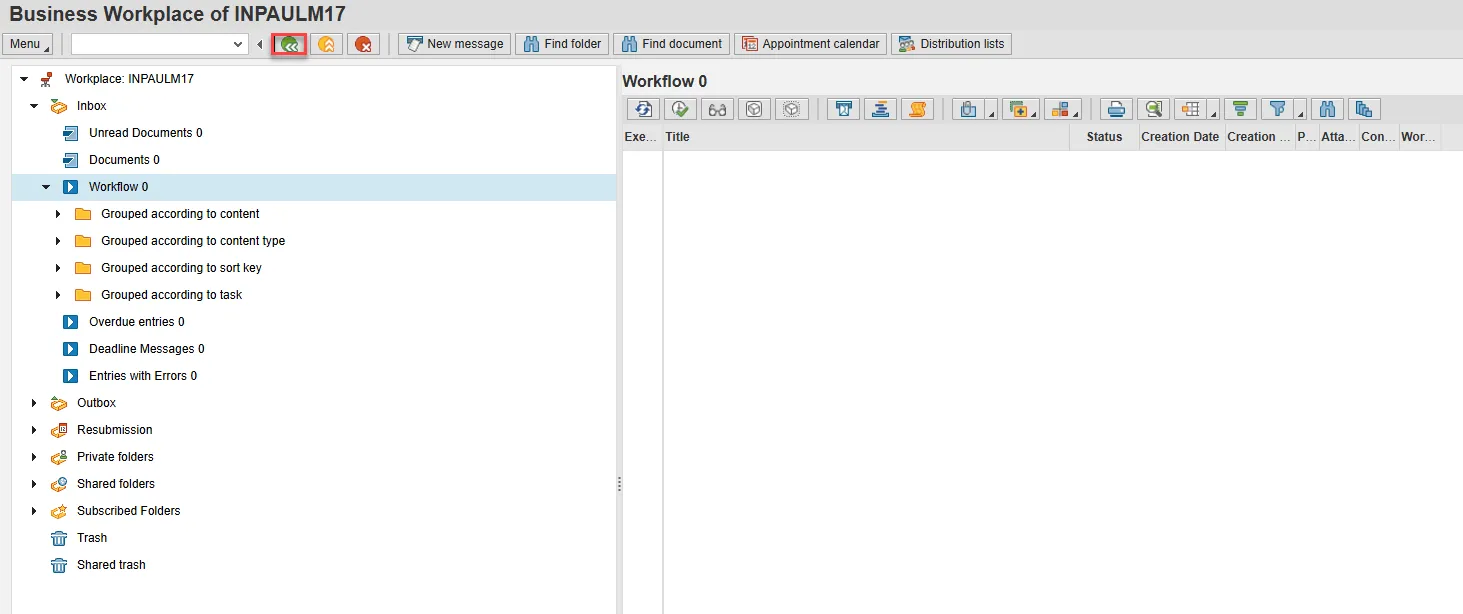The image size is (1463, 614).
Task: Click the red Cancel icon in top toolbar
Action: click(x=364, y=44)
